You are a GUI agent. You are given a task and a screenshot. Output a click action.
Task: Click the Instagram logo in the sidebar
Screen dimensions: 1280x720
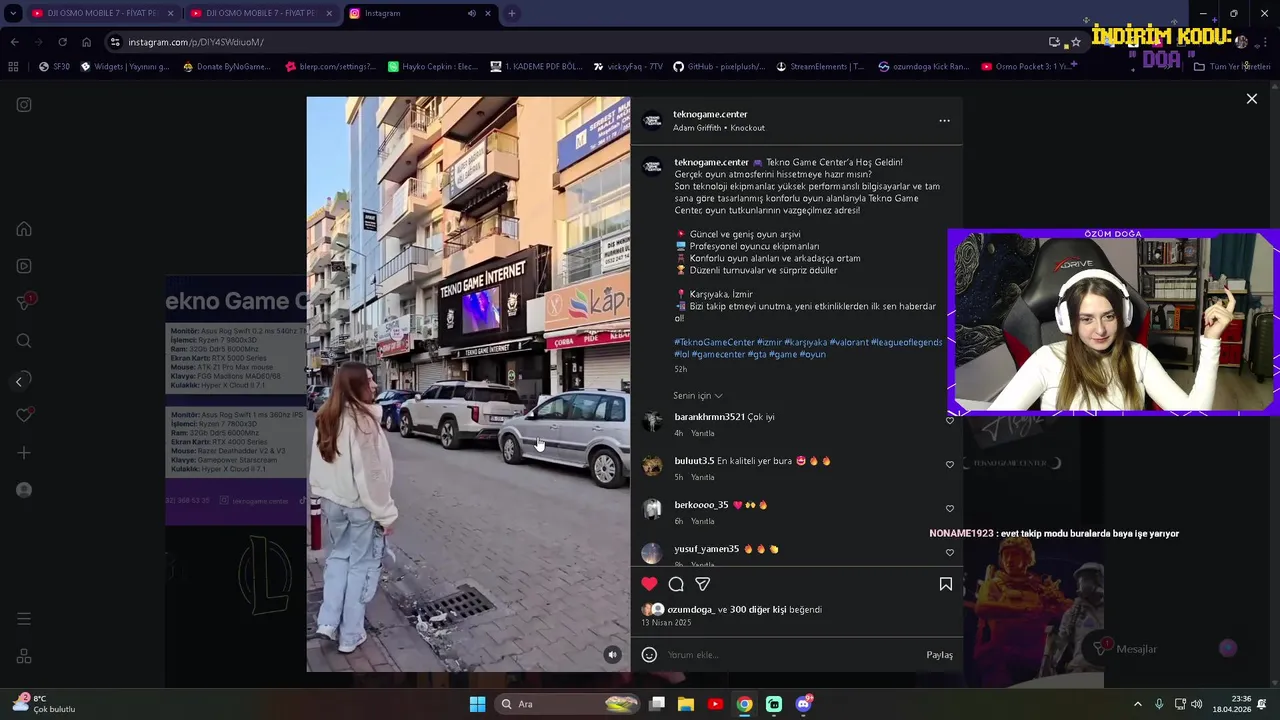point(24,105)
